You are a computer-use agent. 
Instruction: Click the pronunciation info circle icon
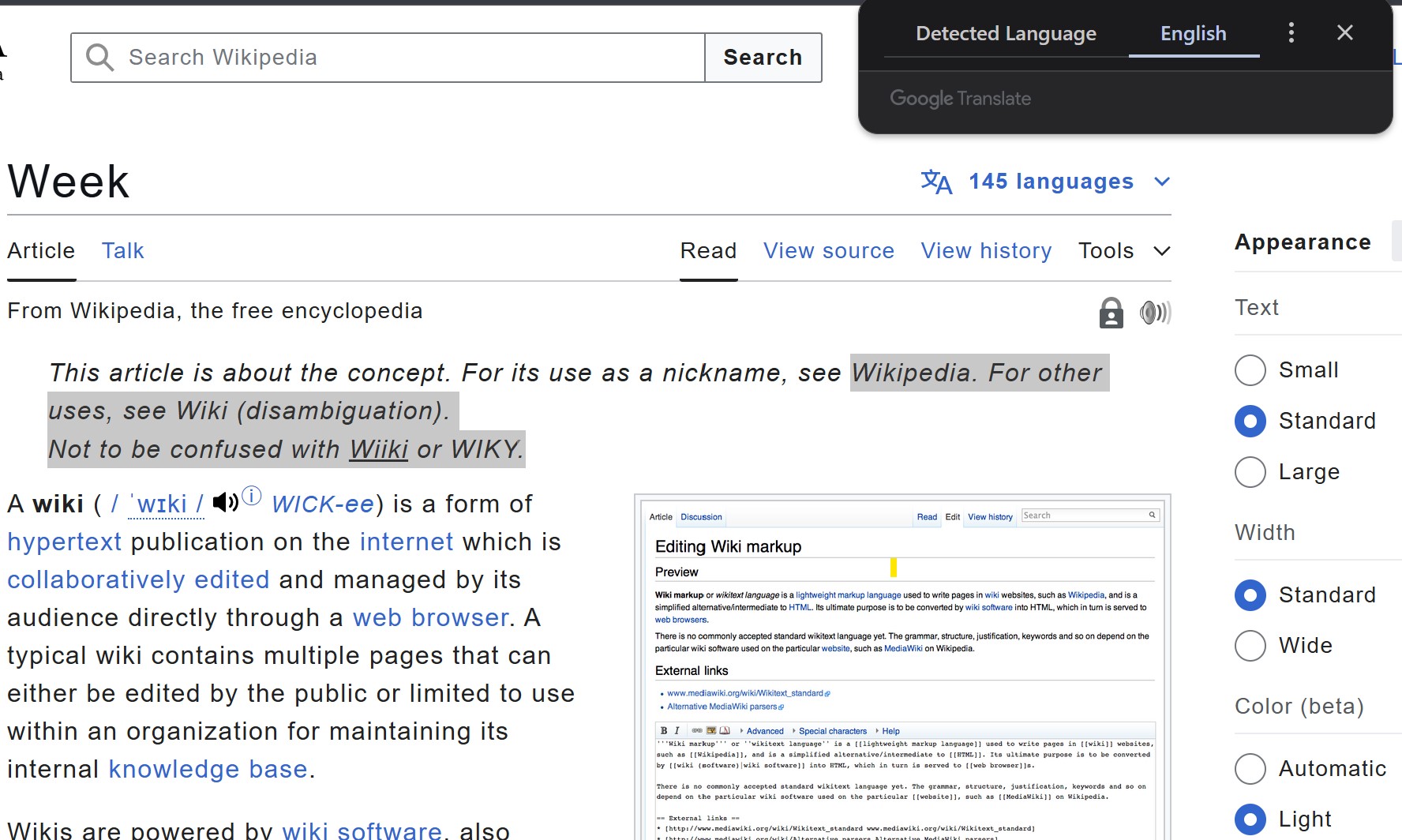point(252,496)
